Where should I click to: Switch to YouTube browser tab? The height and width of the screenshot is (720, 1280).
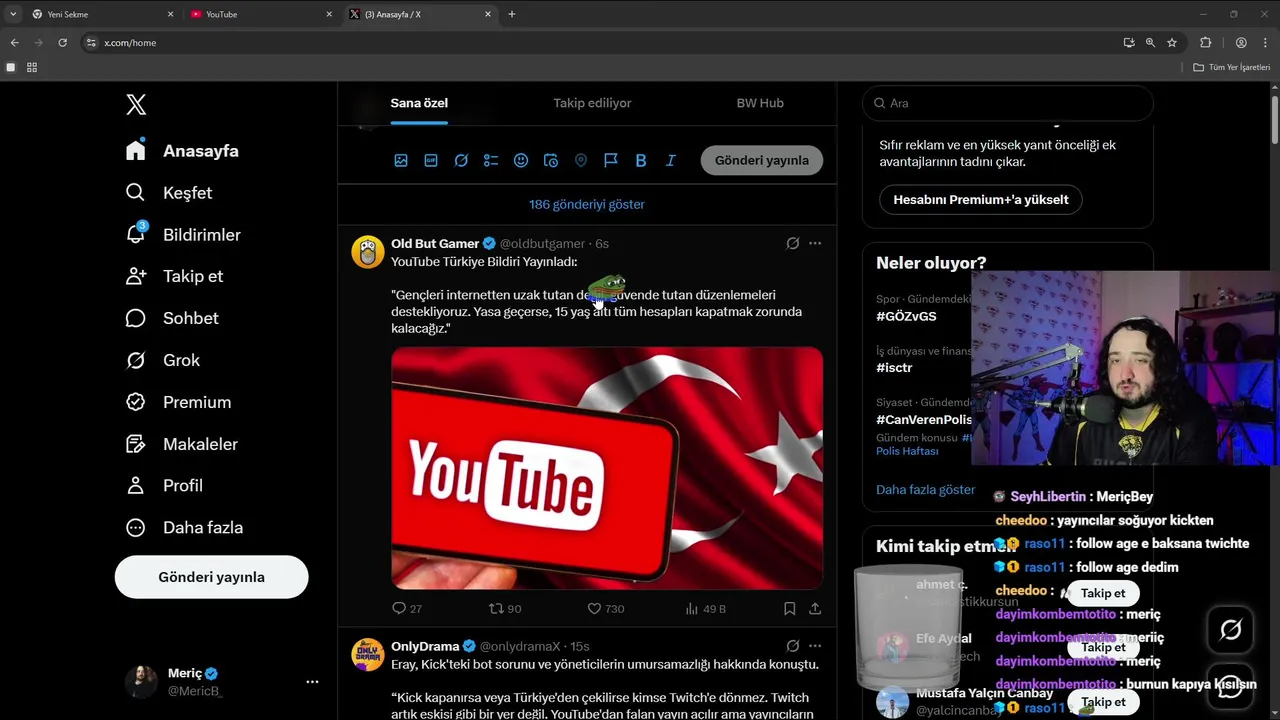pyautogui.click(x=260, y=14)
